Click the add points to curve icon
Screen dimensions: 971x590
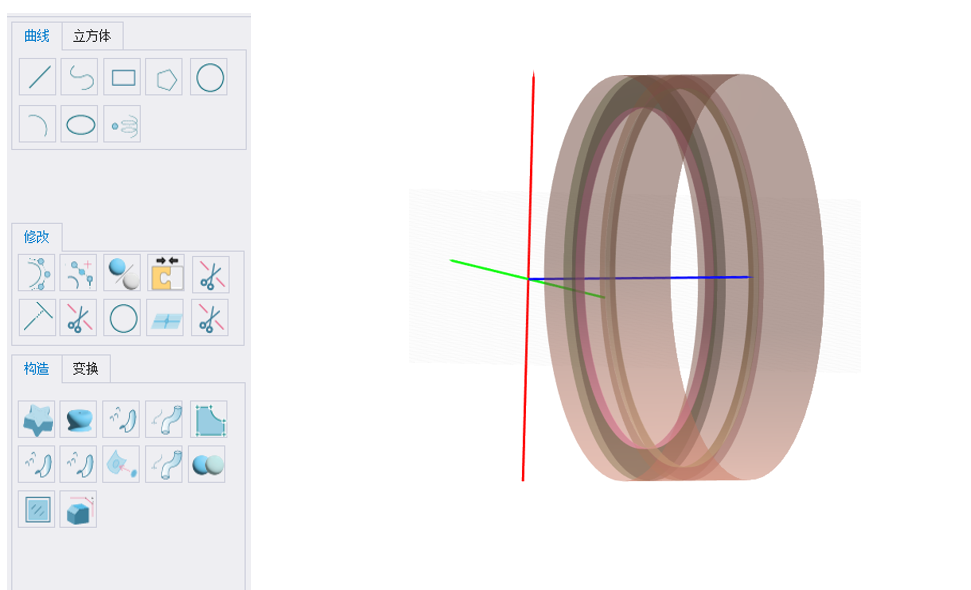pyautogui.click(x=78, y=274)
